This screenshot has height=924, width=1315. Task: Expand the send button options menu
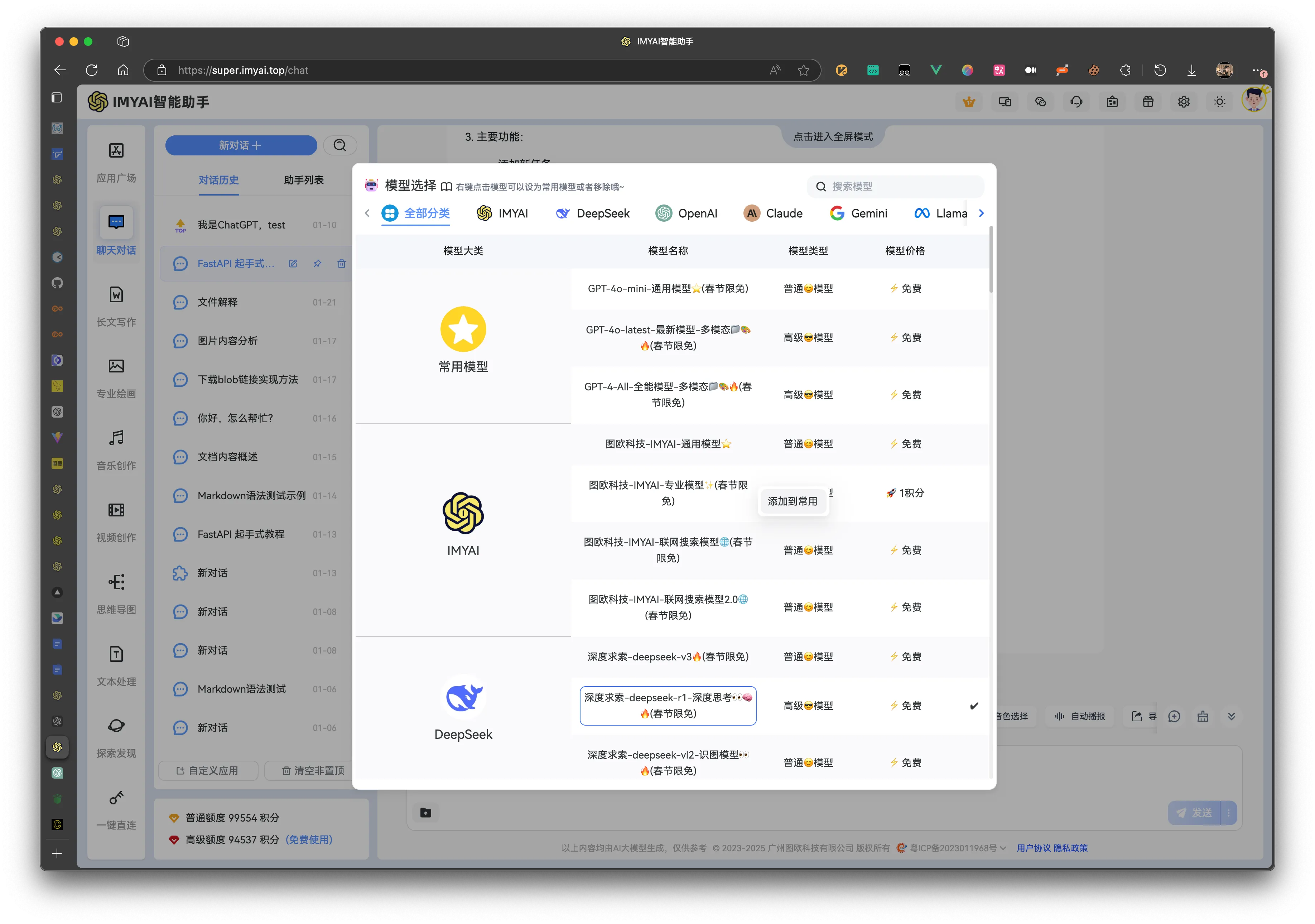pos(1229,812)
